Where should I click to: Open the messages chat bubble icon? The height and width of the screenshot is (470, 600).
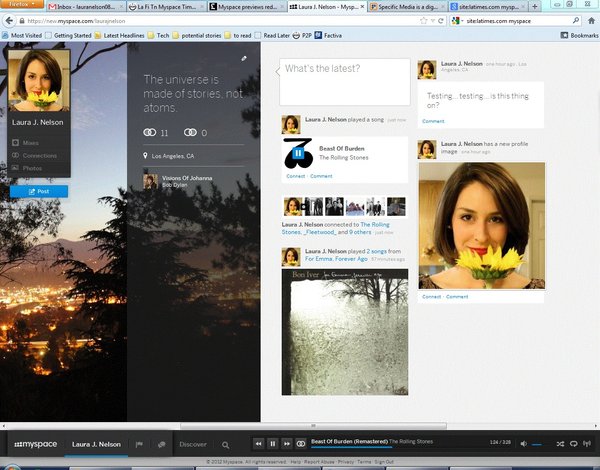(x=161, y=444)
